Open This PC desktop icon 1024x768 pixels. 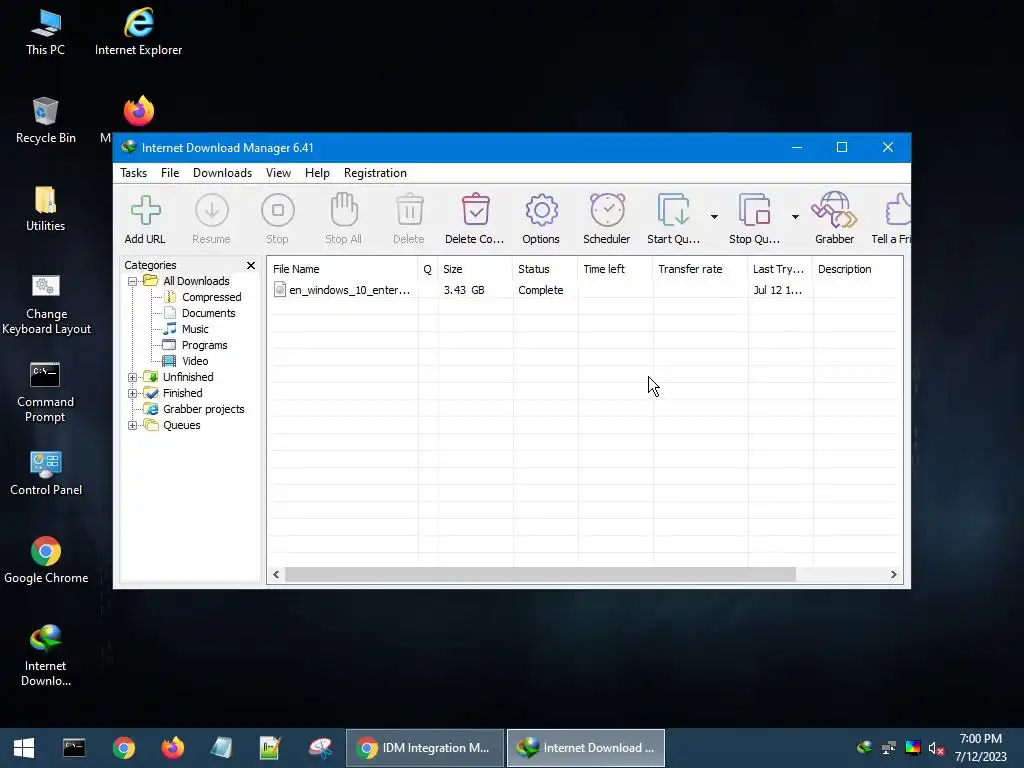click(46, 32)
